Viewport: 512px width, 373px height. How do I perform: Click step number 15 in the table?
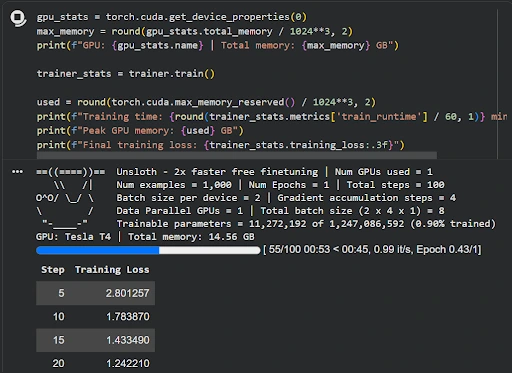pyautogui.click(x=59, y=340)
